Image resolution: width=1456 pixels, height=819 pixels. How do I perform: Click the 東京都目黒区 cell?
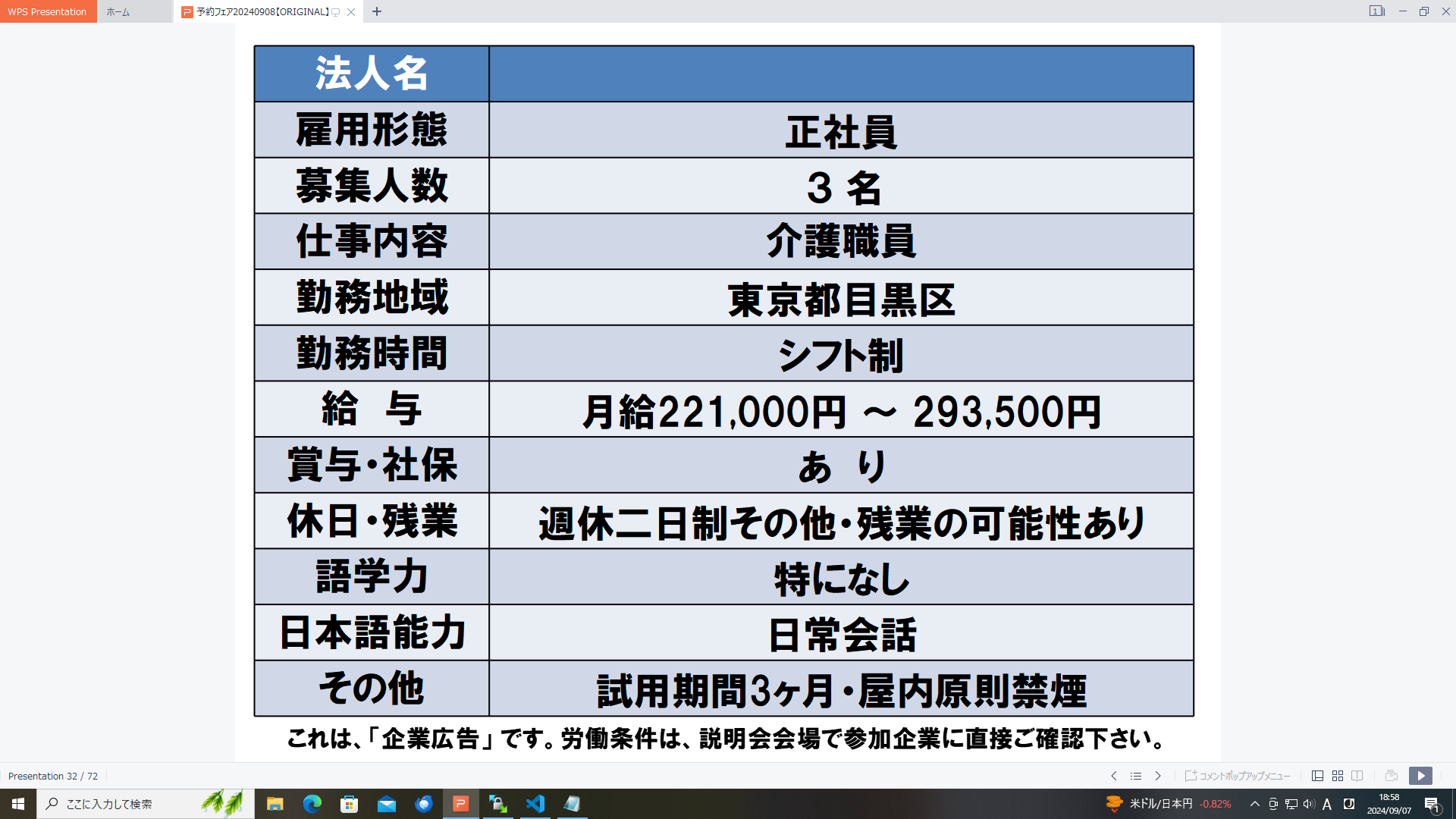(x=842, y=298)
